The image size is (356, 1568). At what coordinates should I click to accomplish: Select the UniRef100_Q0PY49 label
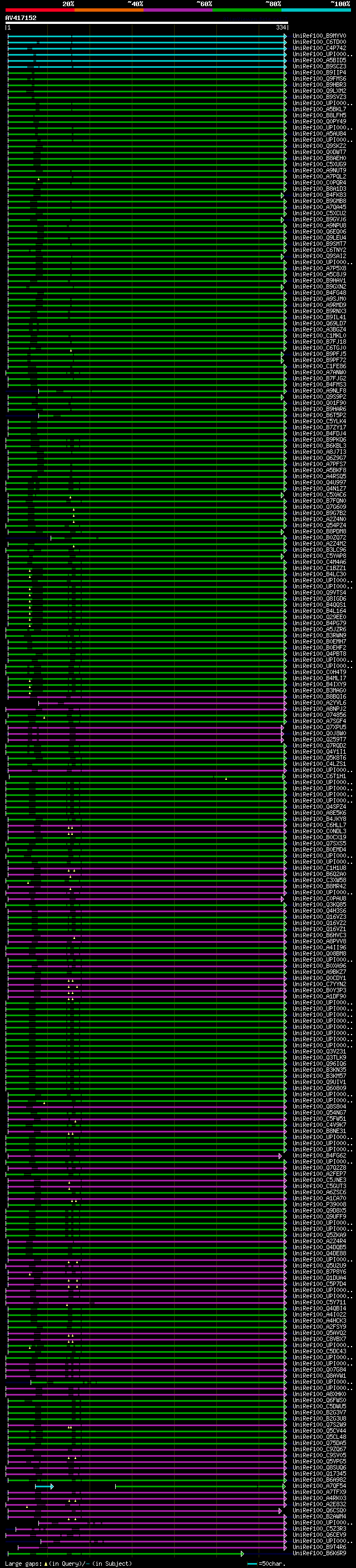(319, 121)
